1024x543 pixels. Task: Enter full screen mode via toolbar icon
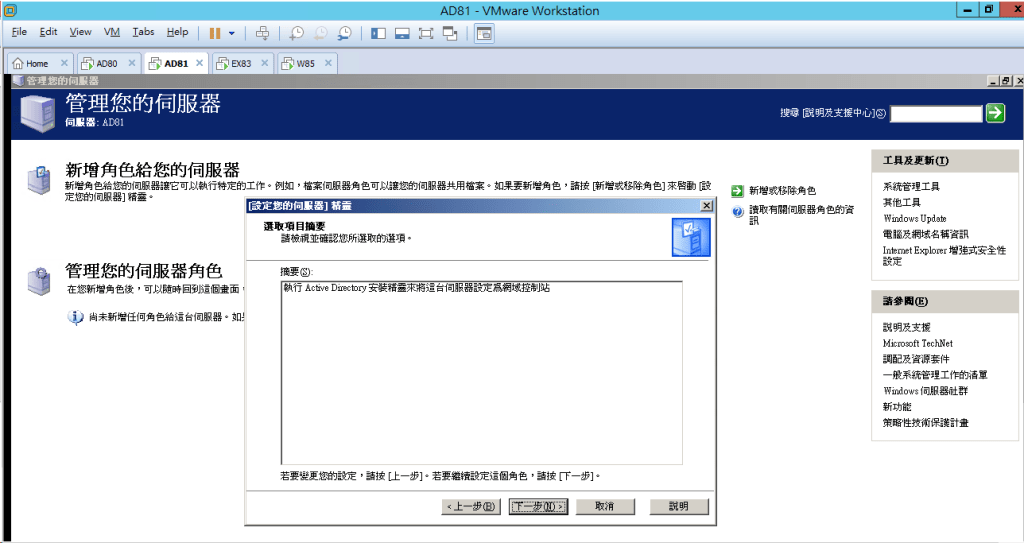click(426, 32)
